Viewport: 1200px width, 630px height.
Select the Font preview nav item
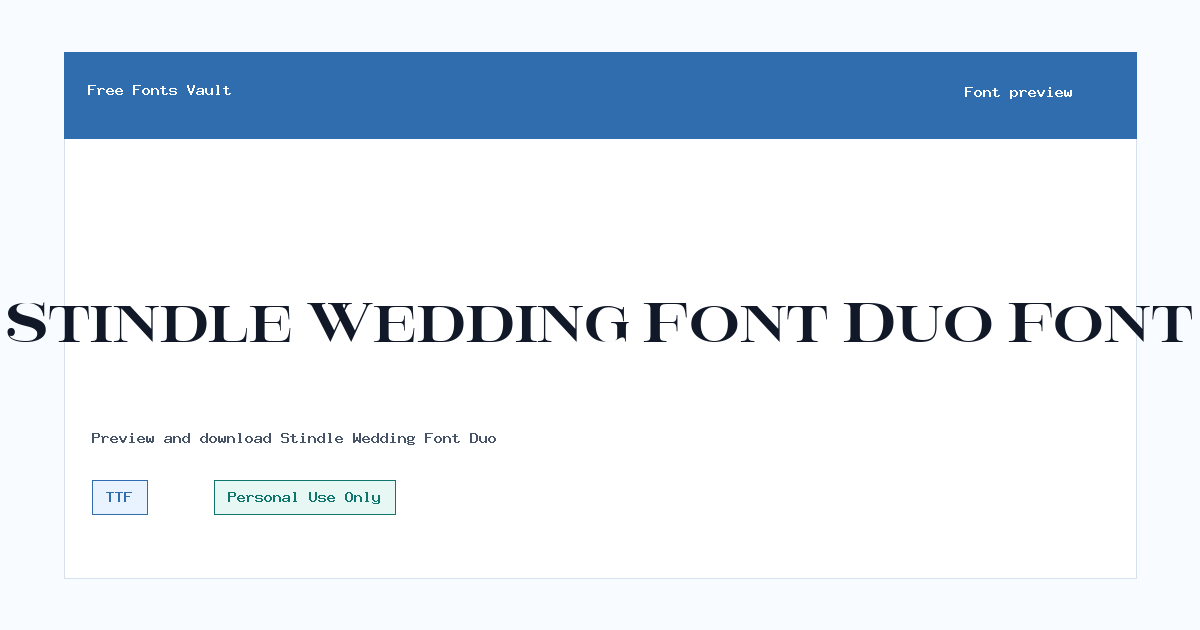point(1018,92)
